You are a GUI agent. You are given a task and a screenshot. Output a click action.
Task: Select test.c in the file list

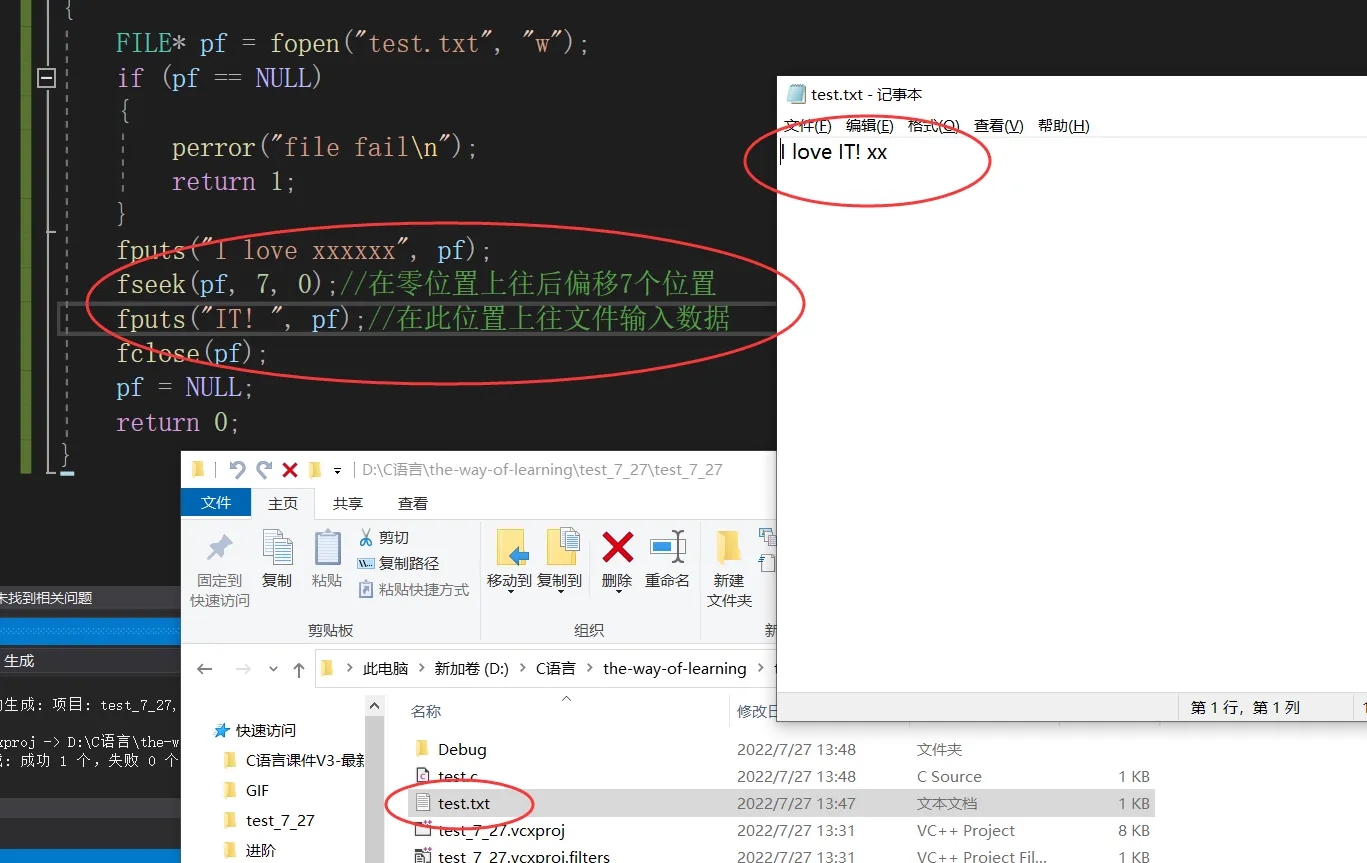tap(458, 776)
